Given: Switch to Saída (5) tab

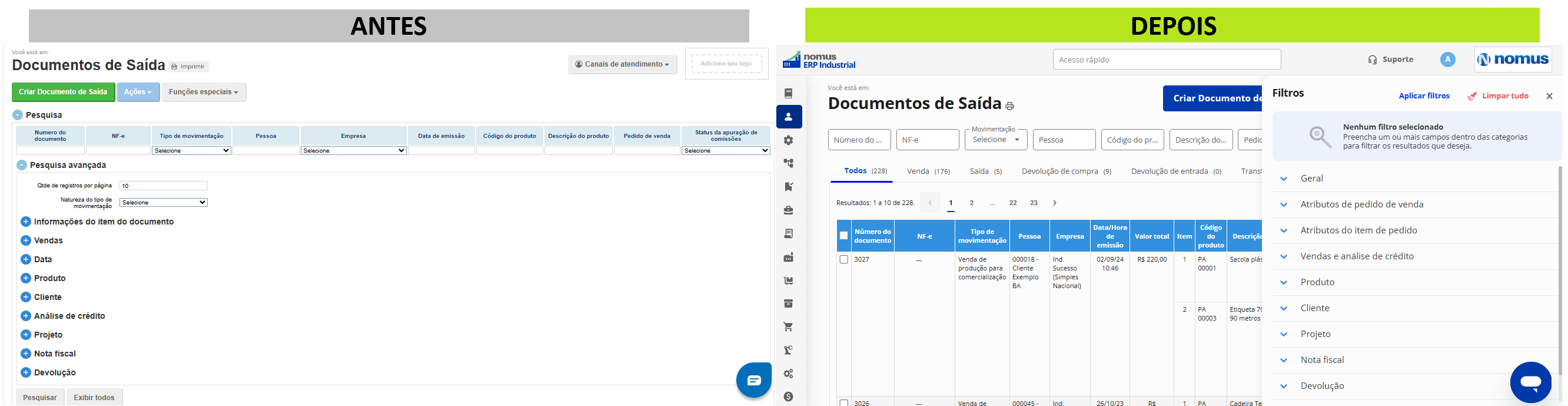Looking at the screenshot, I should coord(985,171).
